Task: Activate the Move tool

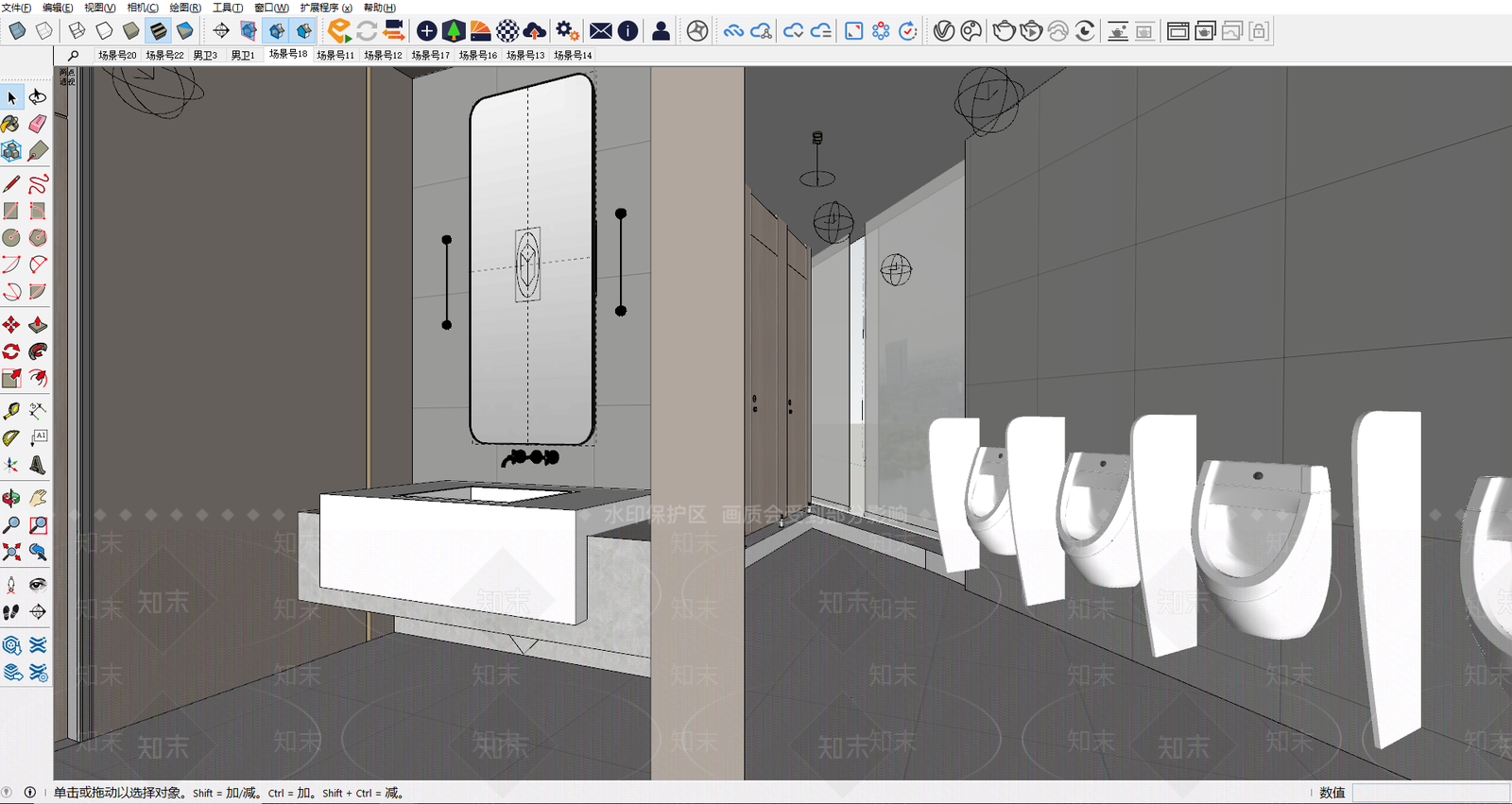Action: [11, 325]
